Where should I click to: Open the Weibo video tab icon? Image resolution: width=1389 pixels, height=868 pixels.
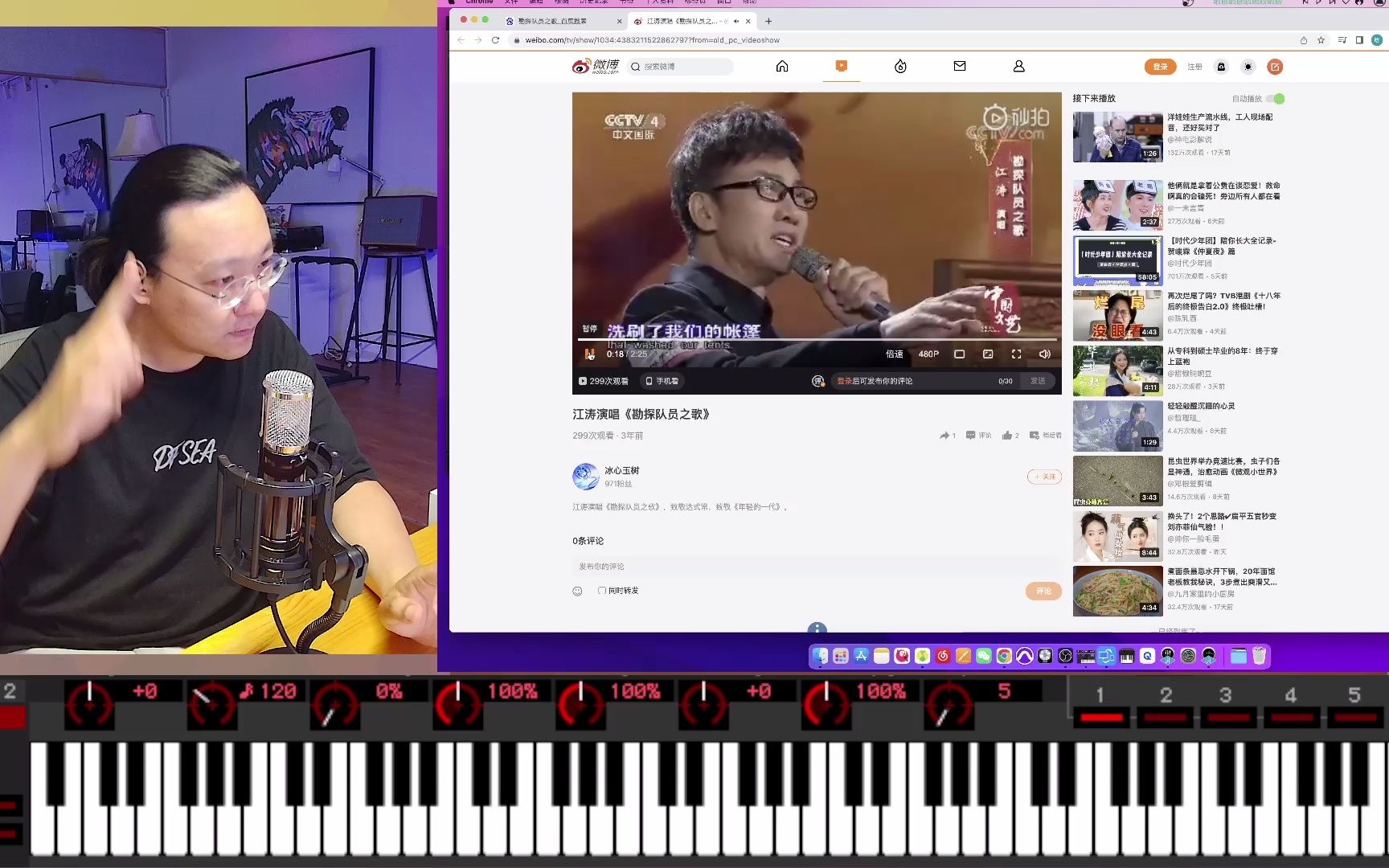(842, 66)
